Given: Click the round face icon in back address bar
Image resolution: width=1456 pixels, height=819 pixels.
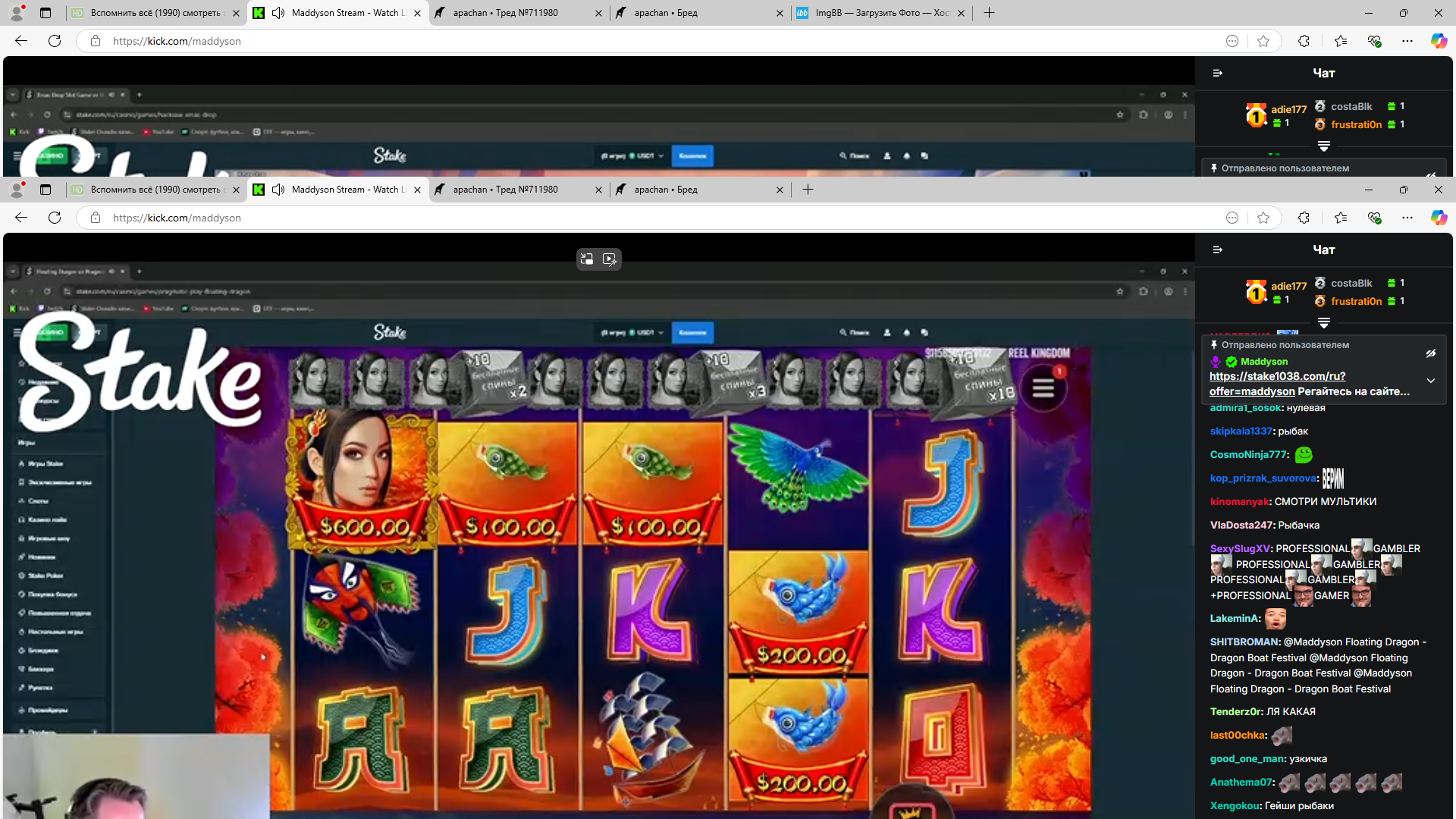Looking at the screenshot, I should pos(1232,41).
